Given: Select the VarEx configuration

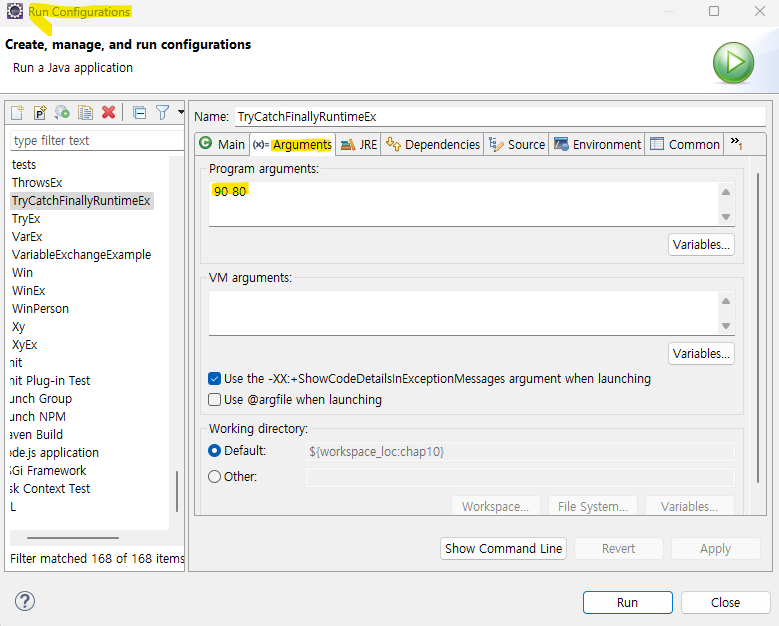Looking at the screenshot, I should [x=27, y=236].
